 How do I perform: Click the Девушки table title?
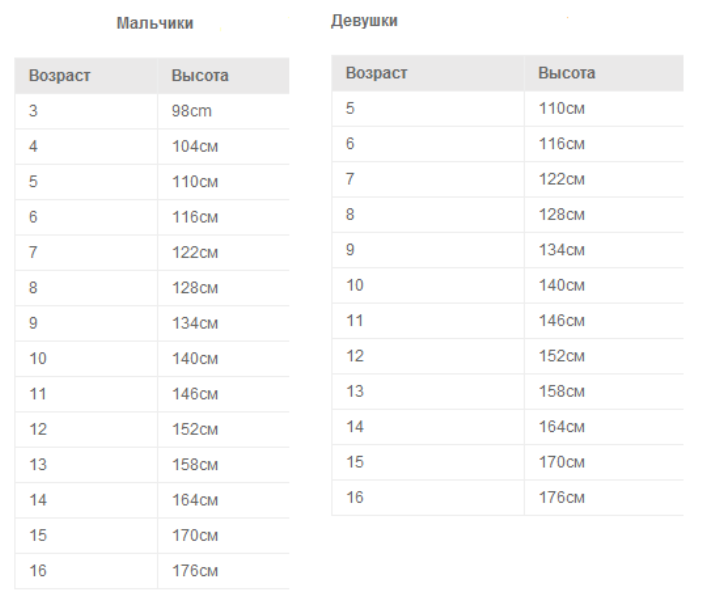click(x=364, y=21)
